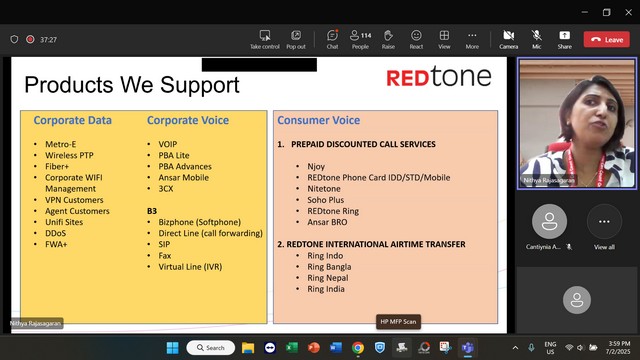Viewport: 640px width, 360px height.
Task: Open the Chat panel
Action: click(x=332, y=40)
